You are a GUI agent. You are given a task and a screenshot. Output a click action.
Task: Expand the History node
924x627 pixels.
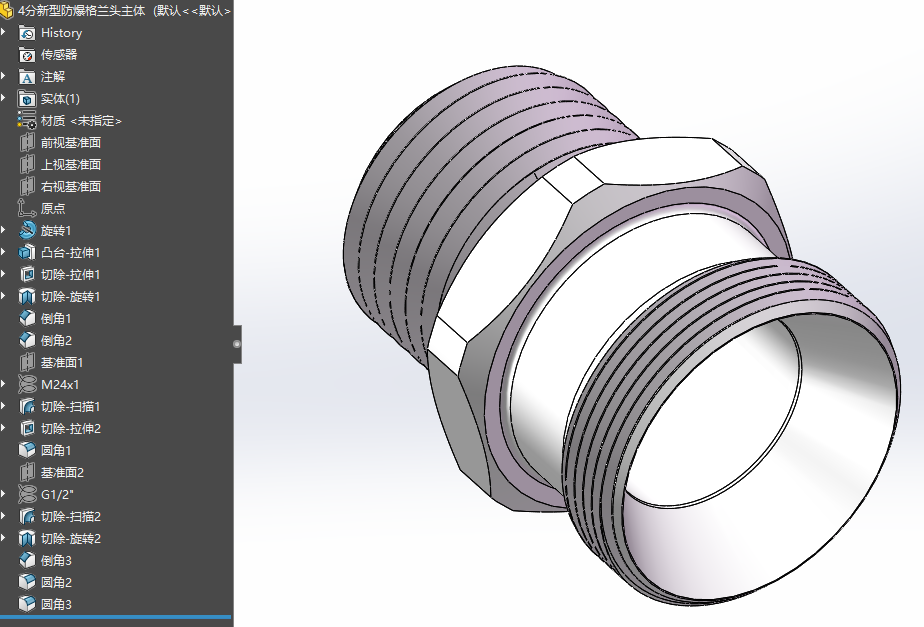coord(4,32)
